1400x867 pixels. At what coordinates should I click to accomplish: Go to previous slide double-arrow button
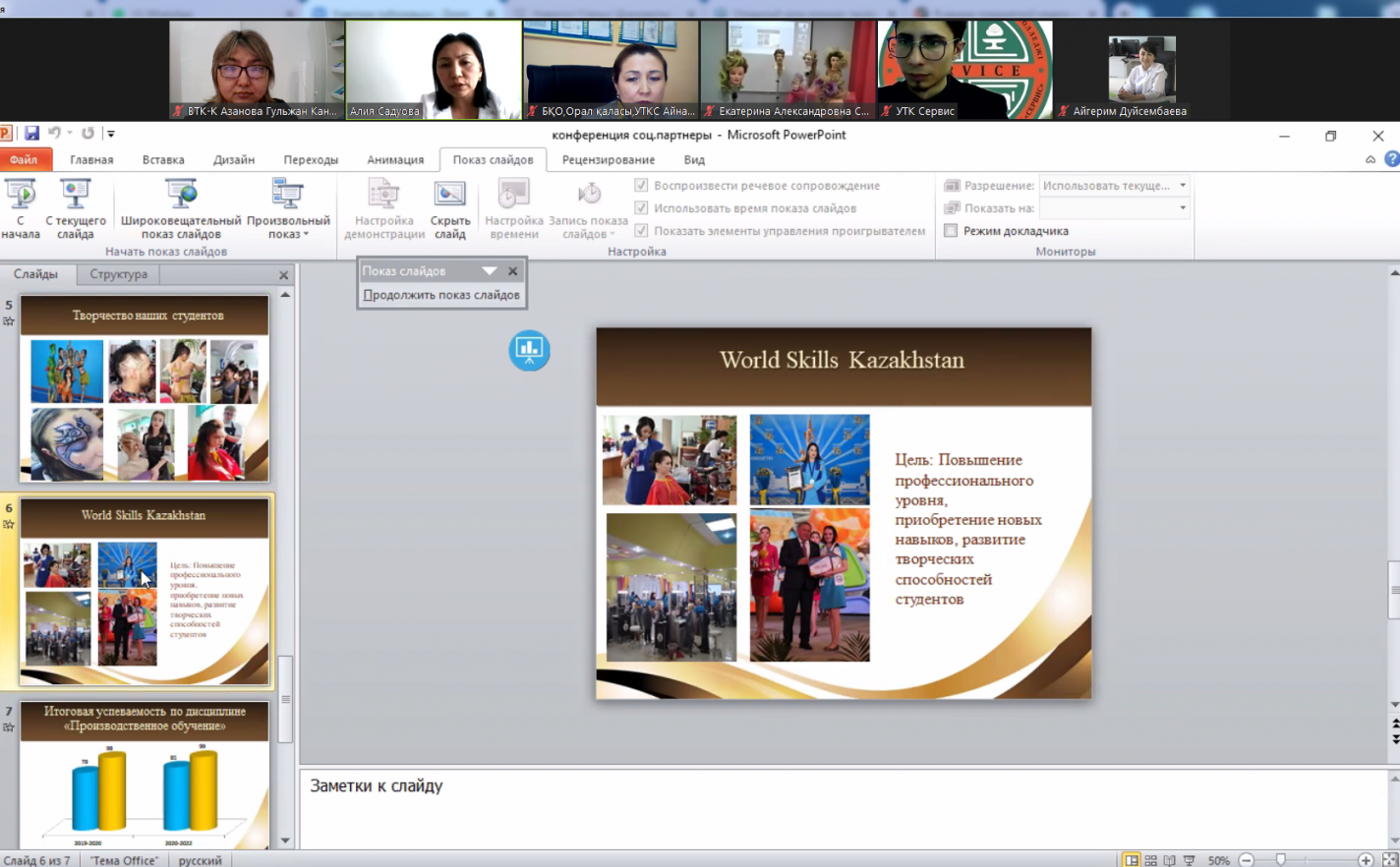click(x=1394, y=723)
